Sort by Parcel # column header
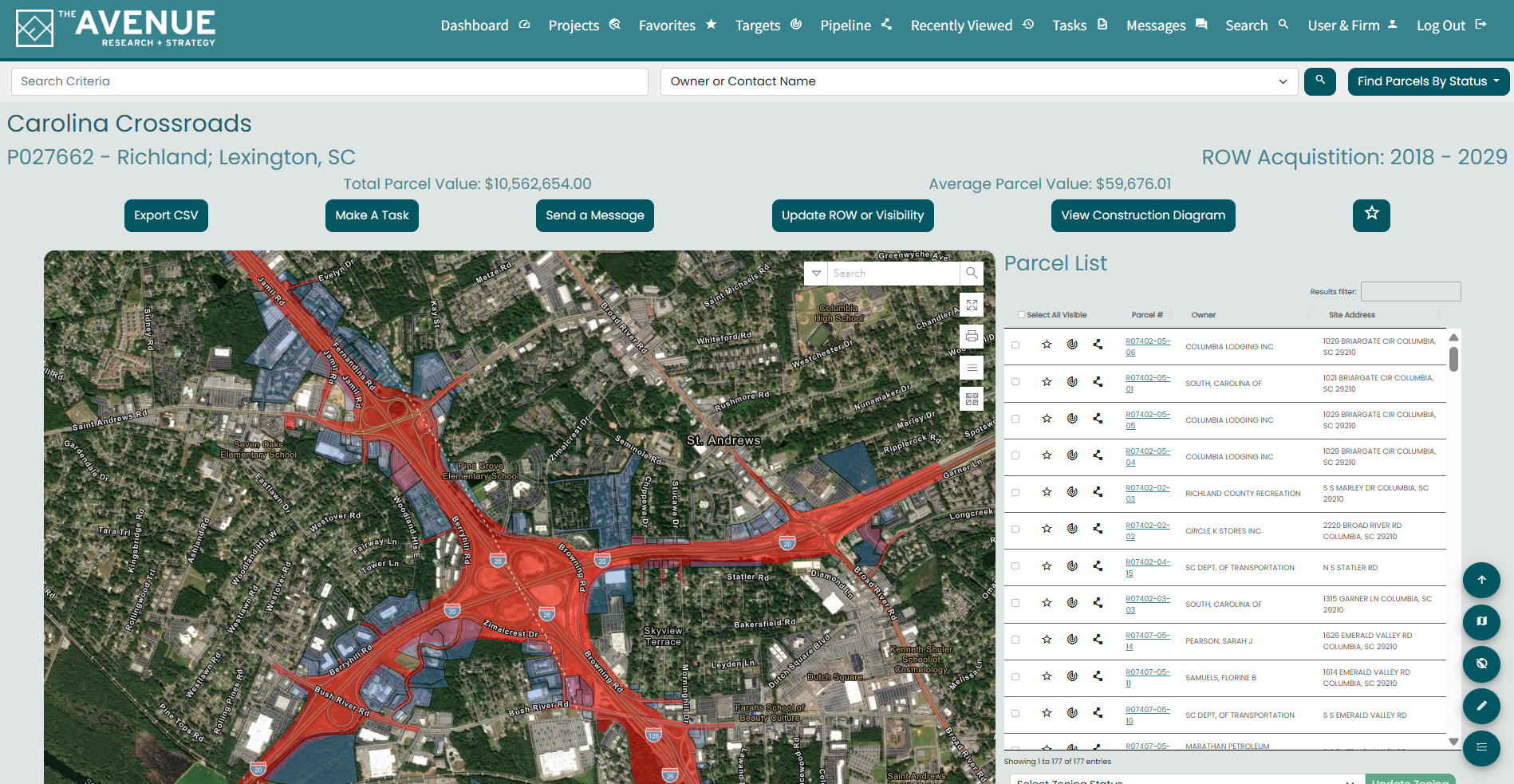This screenshot has height=784, width=1514. 1147,315
